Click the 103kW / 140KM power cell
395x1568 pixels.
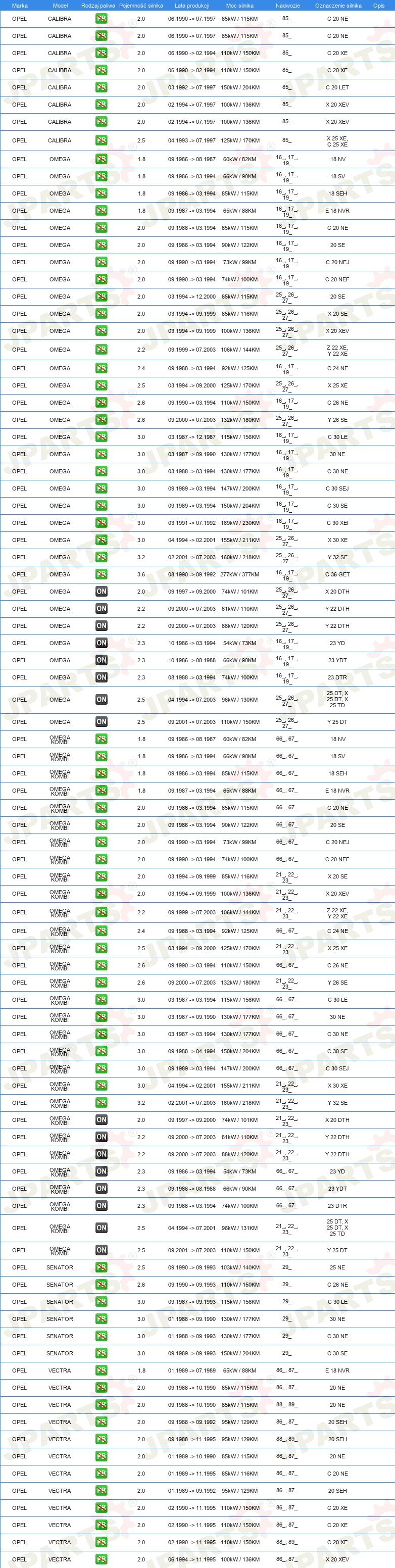(240, 1267)
